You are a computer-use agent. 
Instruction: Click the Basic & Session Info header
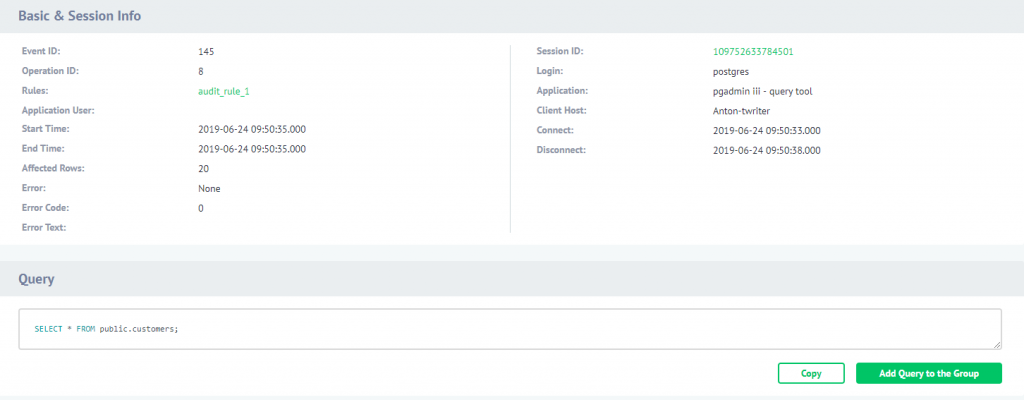click(x=80, y=16)
